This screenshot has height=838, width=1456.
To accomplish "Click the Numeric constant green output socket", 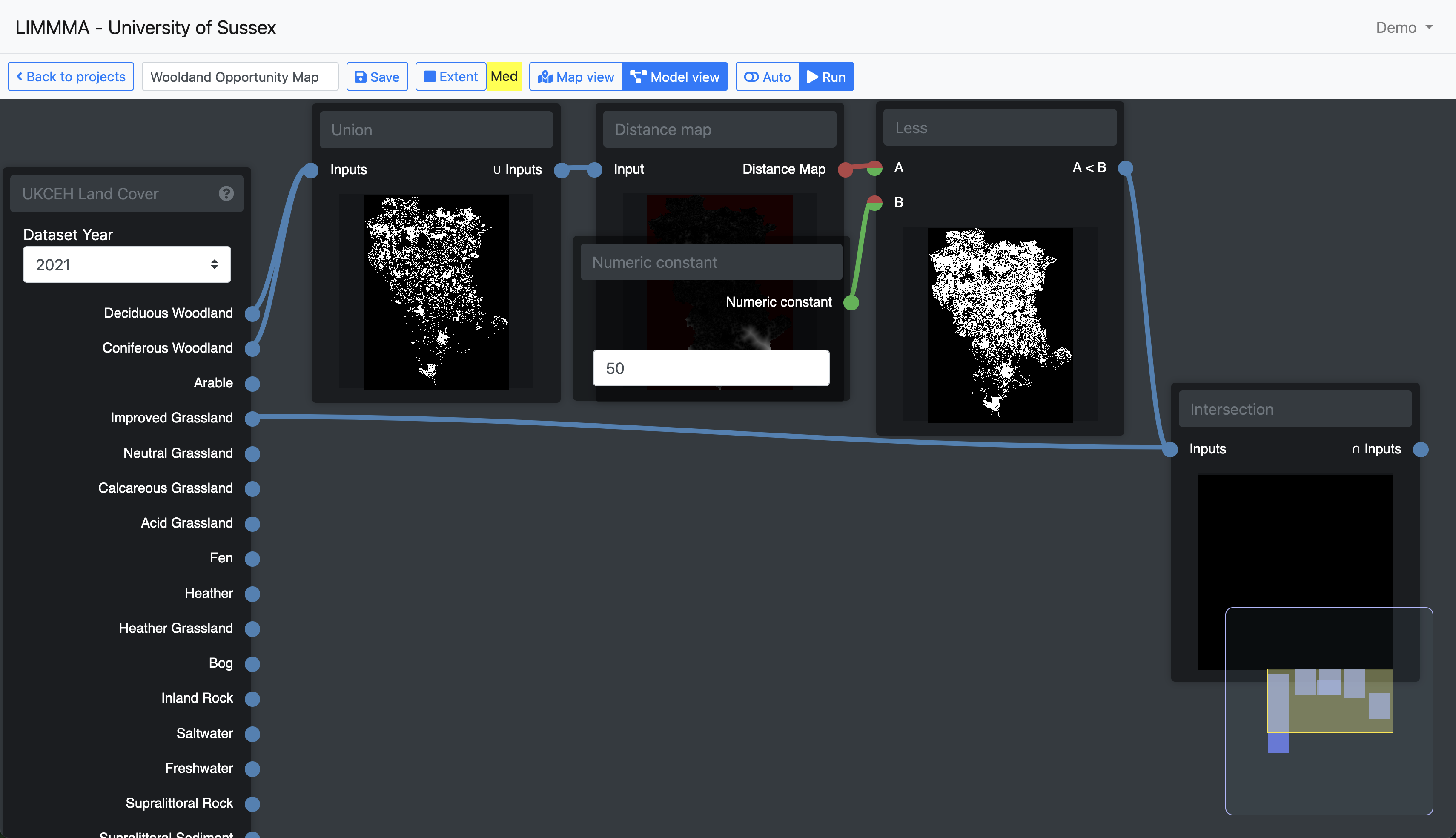I will [851, 302].
